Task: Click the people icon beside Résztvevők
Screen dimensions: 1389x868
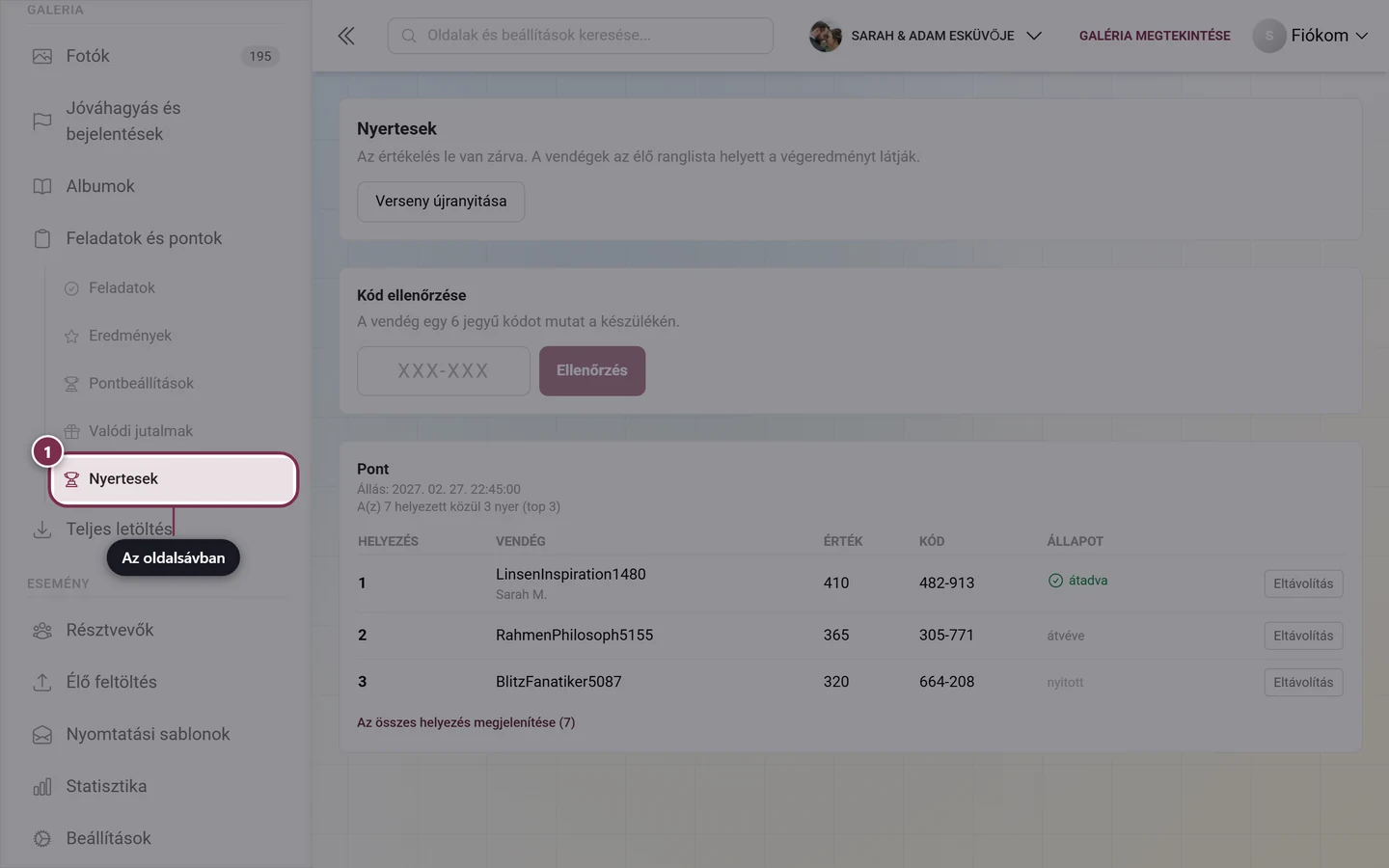Action: (42, 630)
